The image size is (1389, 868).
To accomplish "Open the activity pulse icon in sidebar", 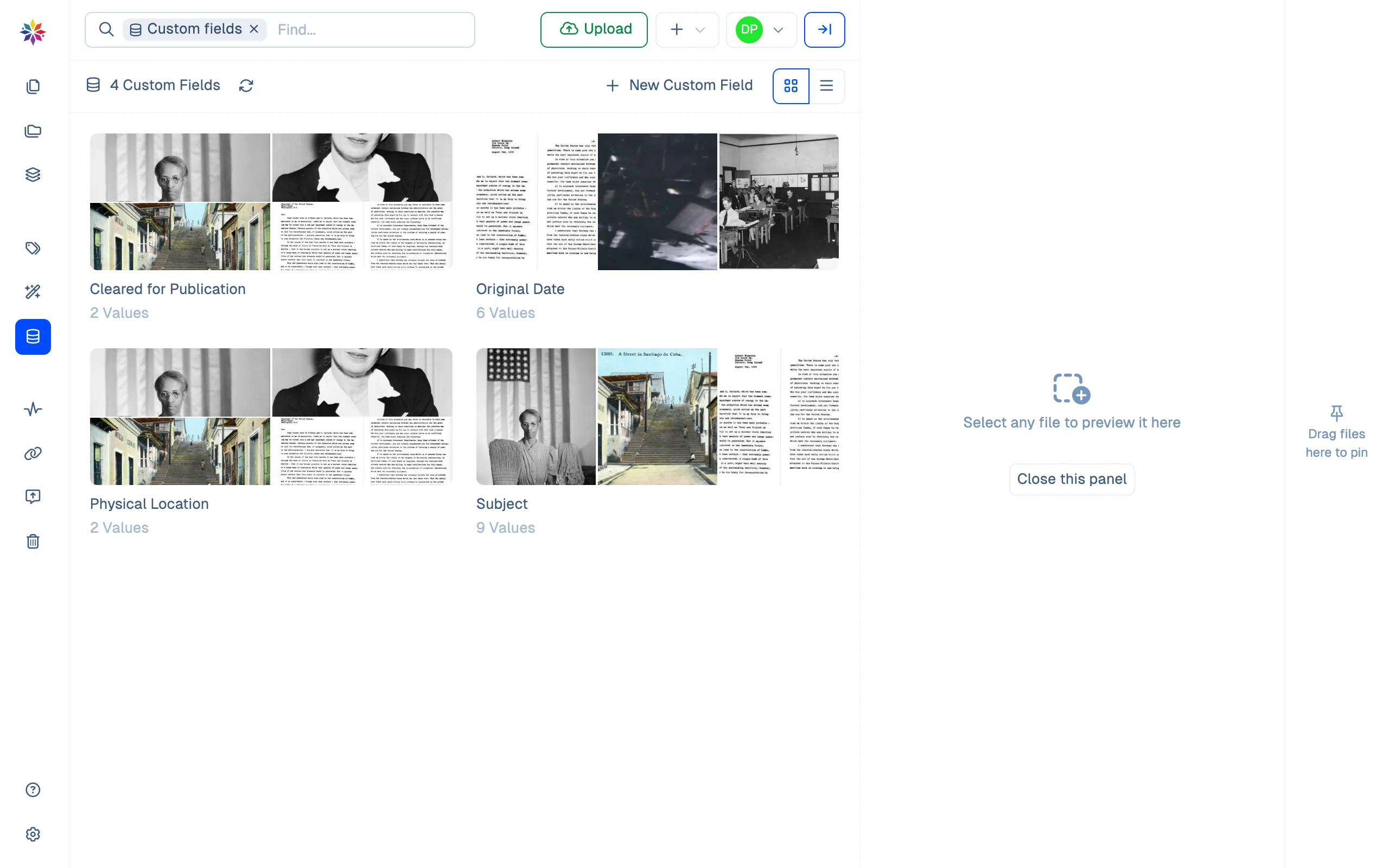I will (x=33, y=409).
